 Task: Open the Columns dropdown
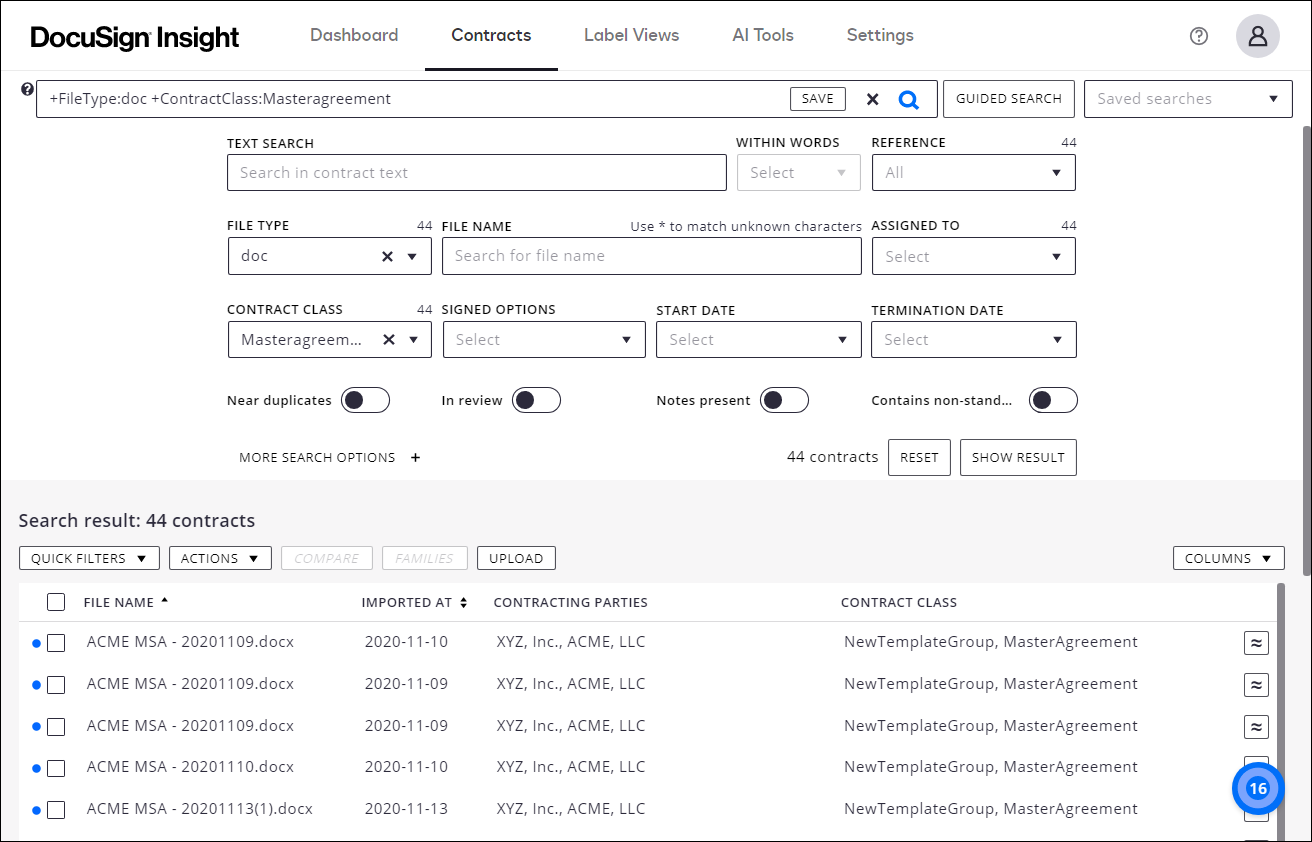click(x=1228, y=558)
